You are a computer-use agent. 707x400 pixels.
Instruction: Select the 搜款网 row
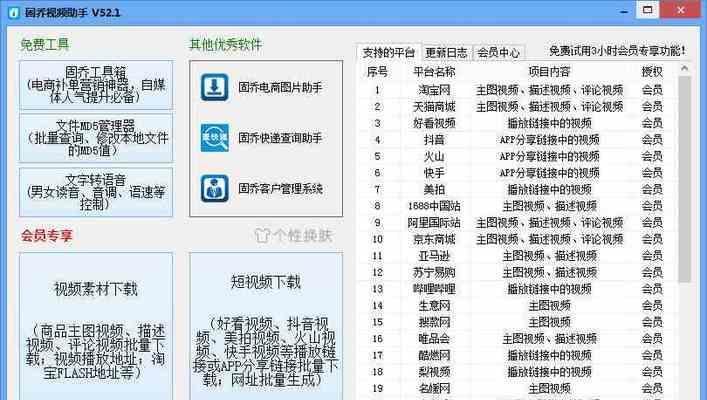click(518, 322)
